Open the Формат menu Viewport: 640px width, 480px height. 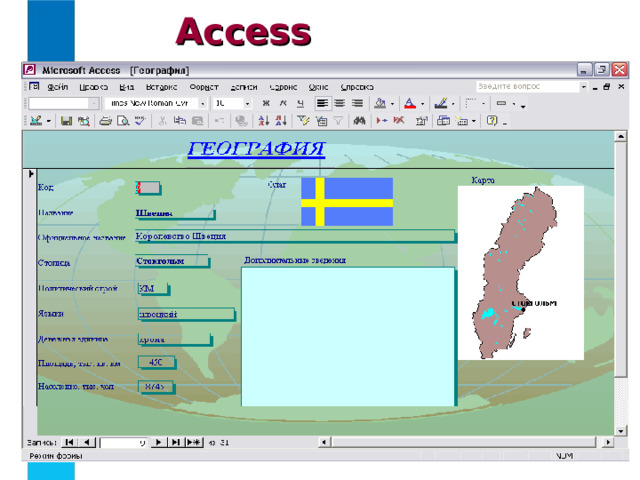[204, 87]
